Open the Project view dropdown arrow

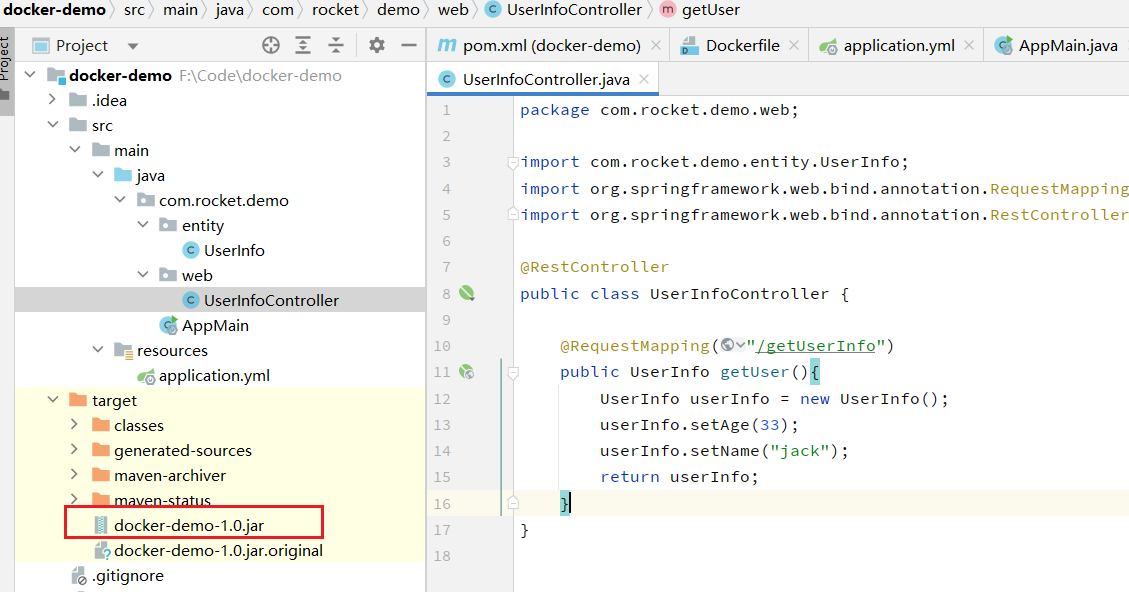click(132, 46)
